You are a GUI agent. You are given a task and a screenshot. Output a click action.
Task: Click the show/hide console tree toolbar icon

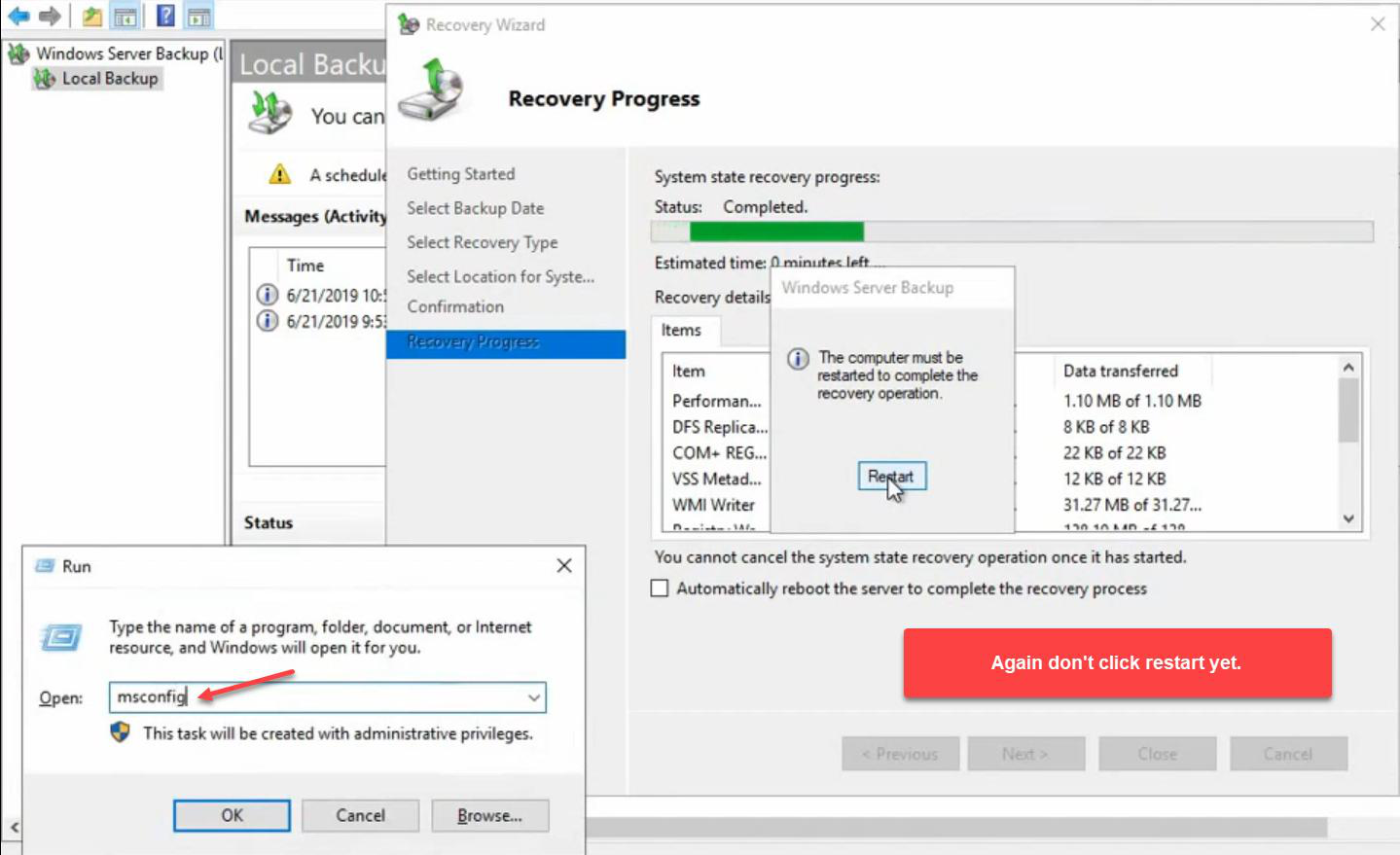126,16
